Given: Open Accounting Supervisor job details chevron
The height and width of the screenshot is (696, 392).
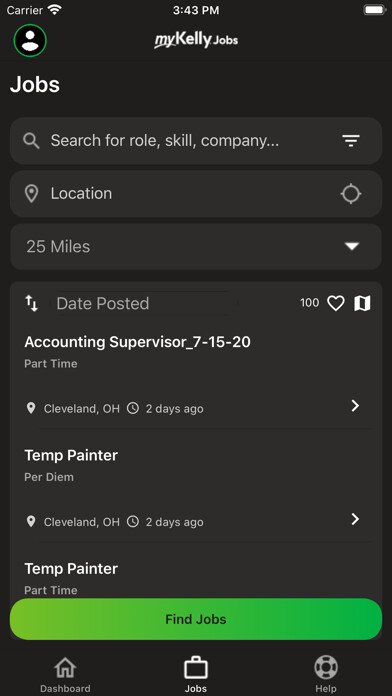Looking at the screenshot, I should tap(355, 406).
